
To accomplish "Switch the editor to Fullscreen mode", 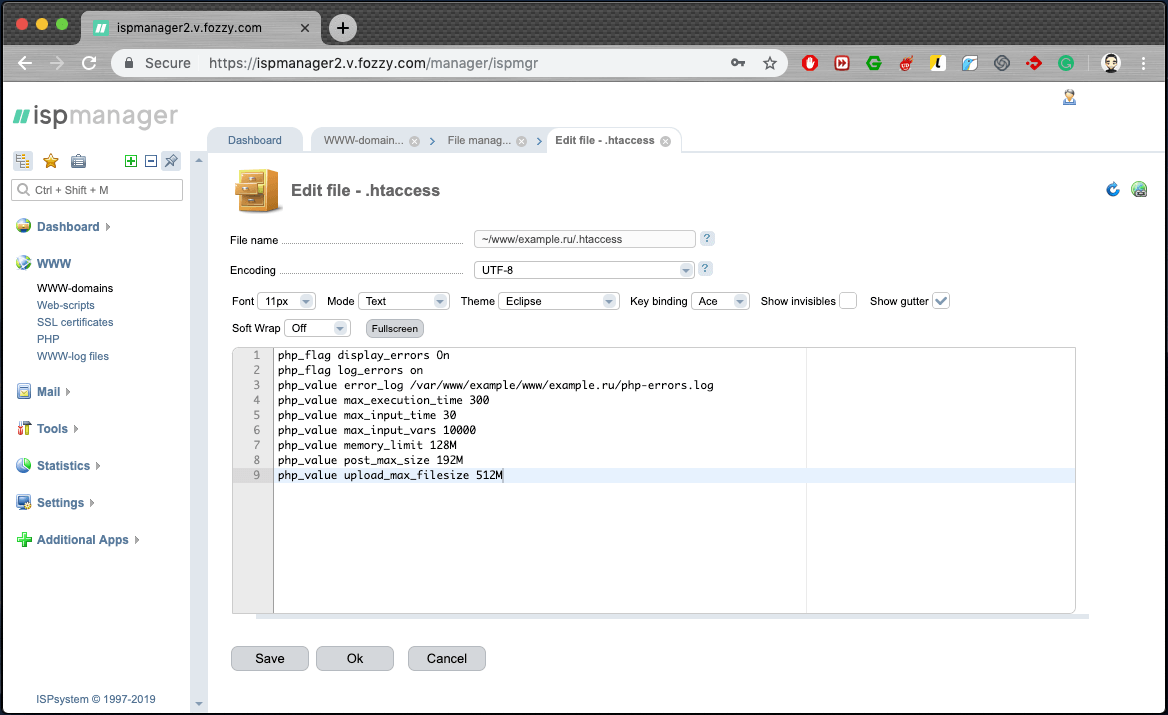I will (394, 327).
